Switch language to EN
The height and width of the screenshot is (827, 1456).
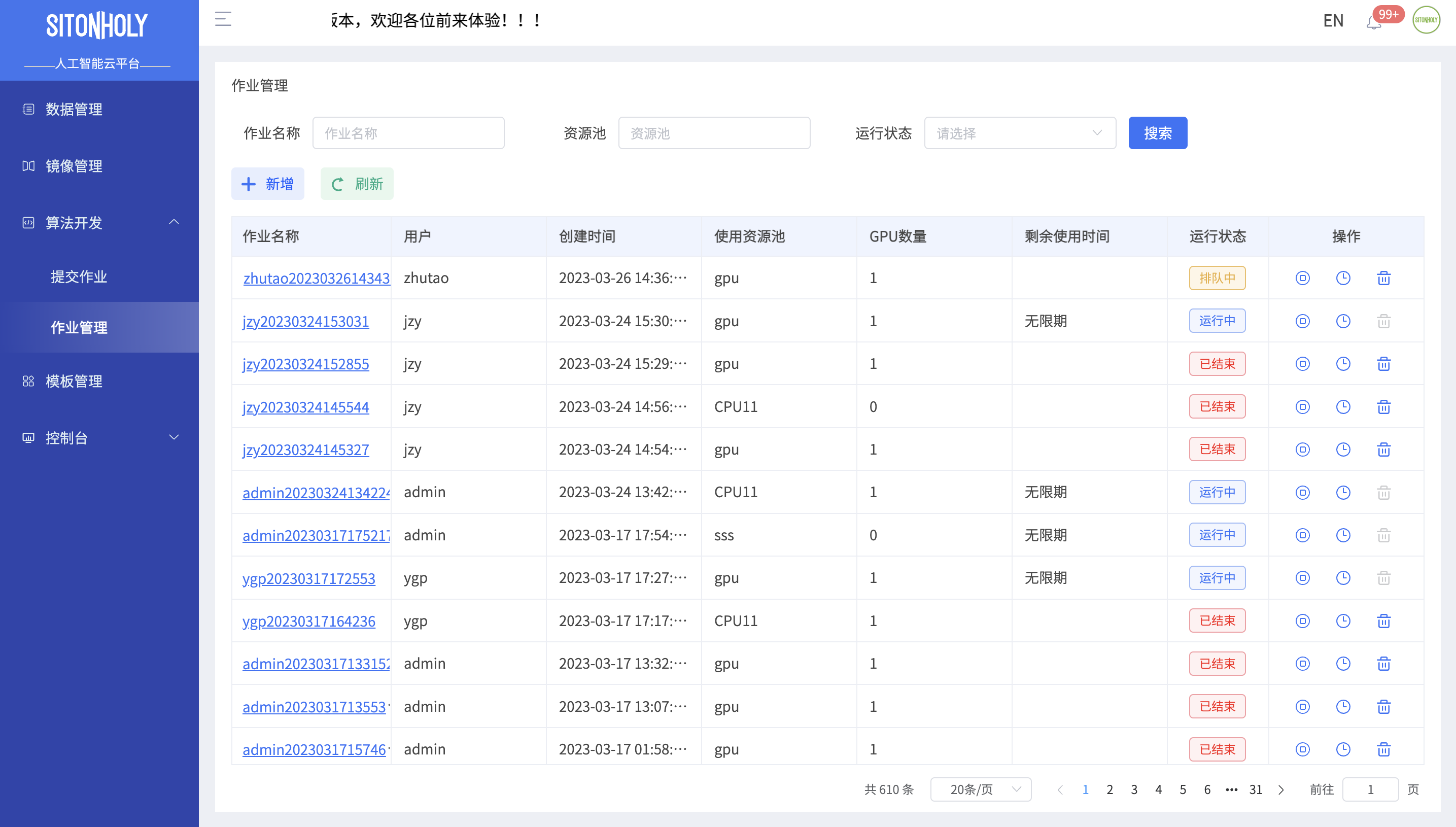pos(1333,20)
